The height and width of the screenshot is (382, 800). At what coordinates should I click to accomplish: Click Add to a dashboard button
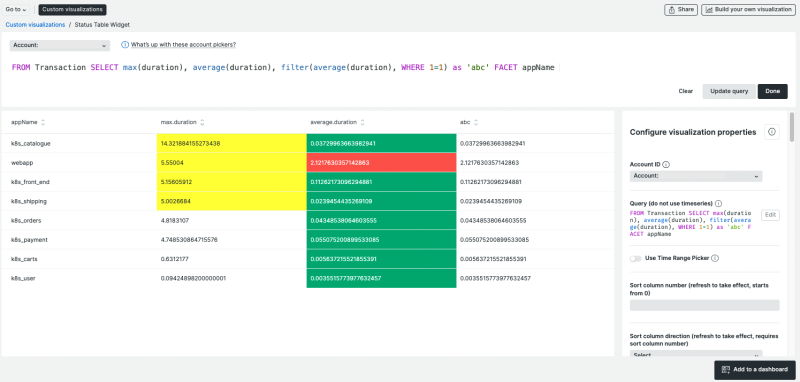pos(755,369)
